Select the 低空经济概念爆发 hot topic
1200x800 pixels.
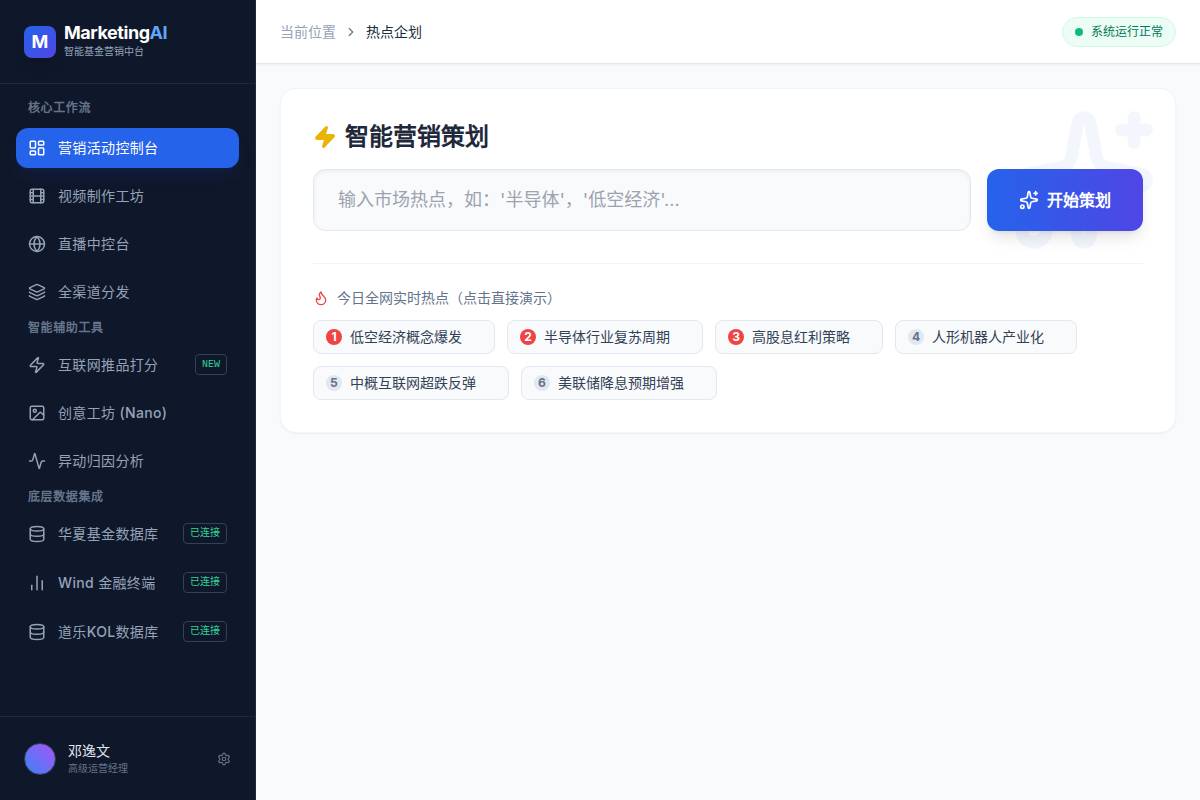tap(404, 337)
